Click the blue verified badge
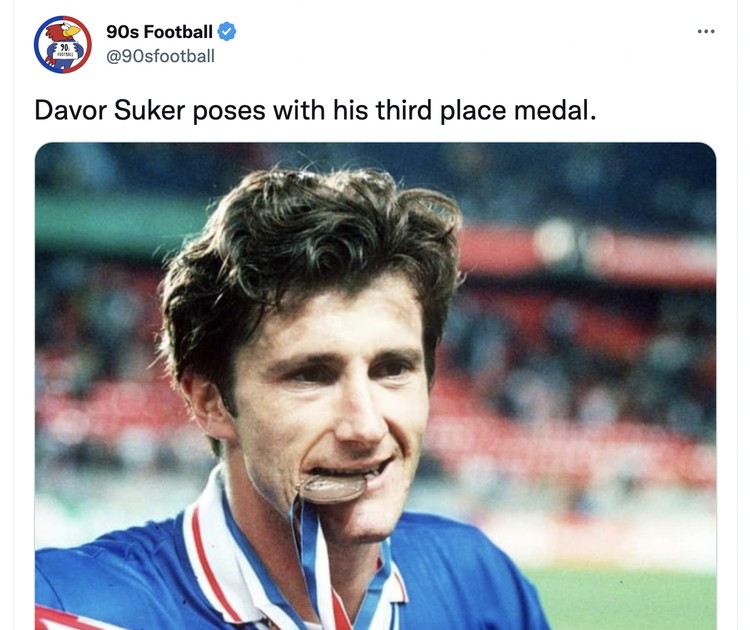 [227, 32]
